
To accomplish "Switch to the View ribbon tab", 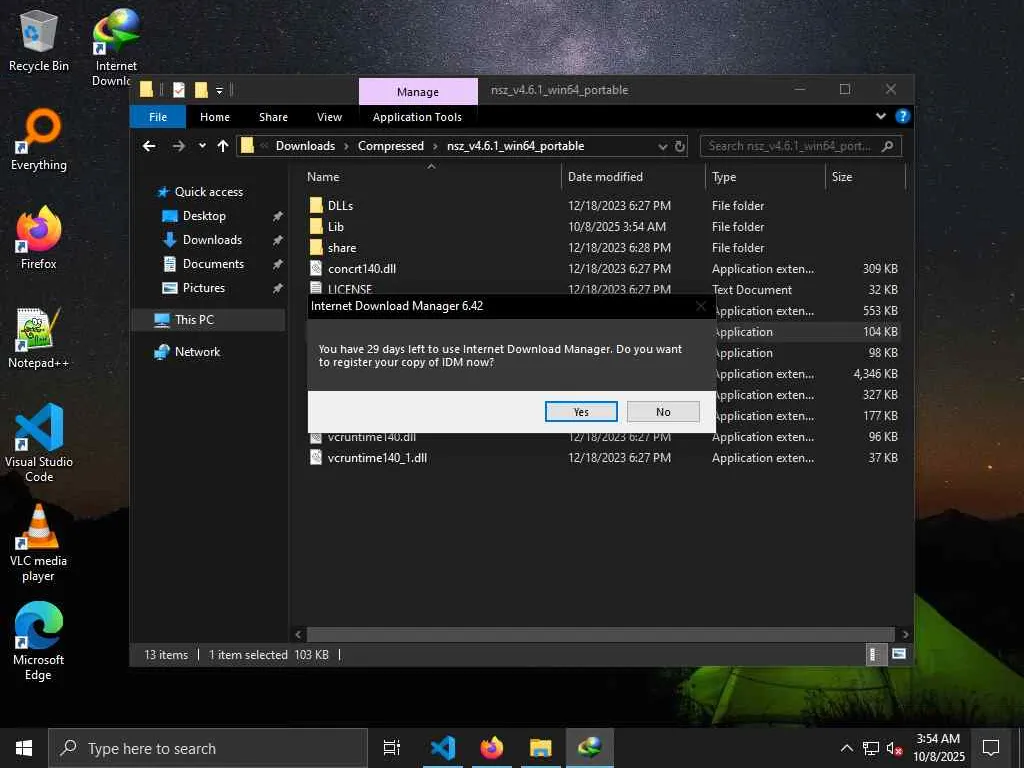I will 329,117.
